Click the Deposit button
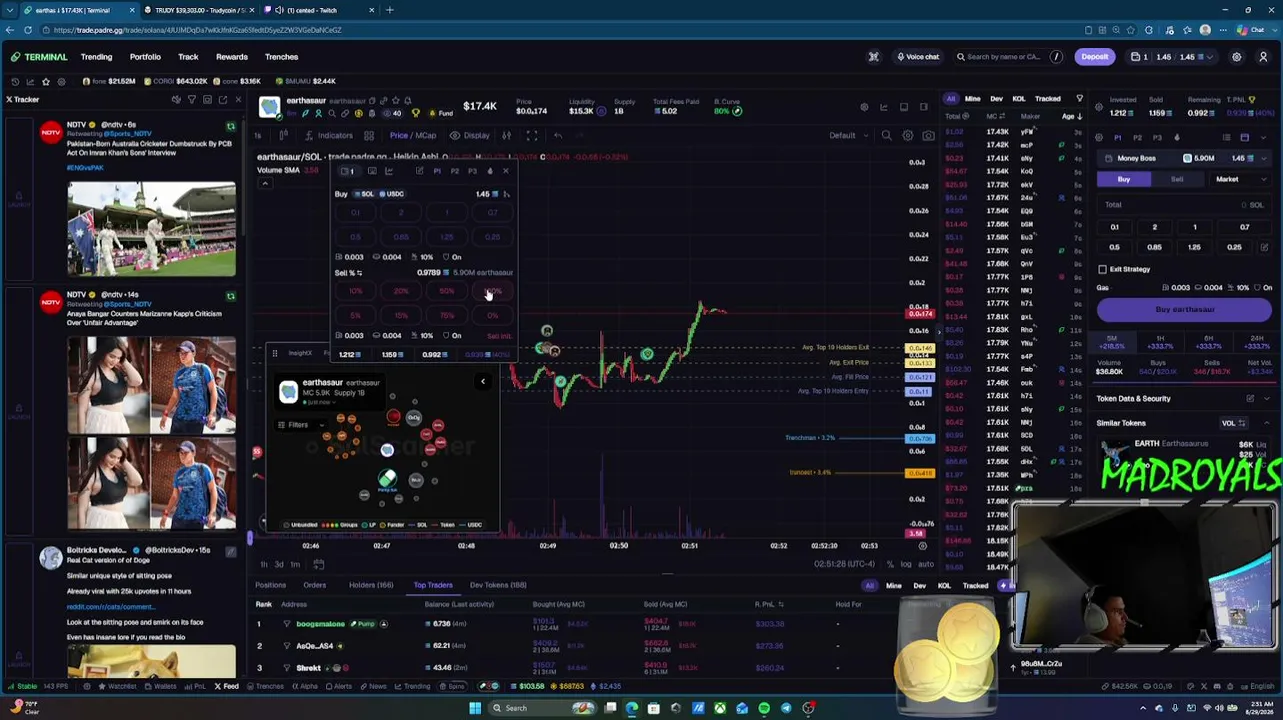 [x=1094, y=57]
